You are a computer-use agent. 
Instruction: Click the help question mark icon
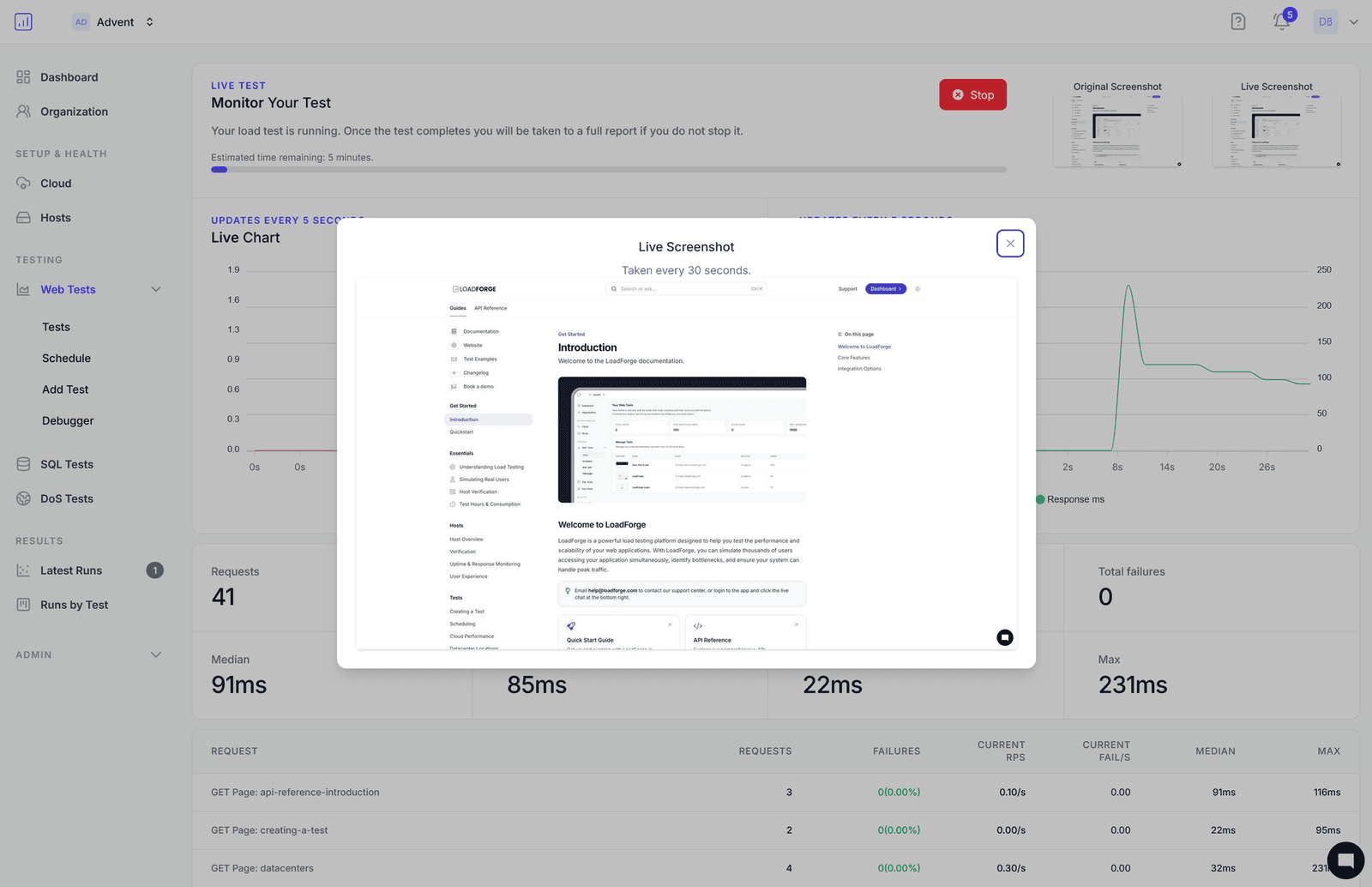(x=1237, y=21)
